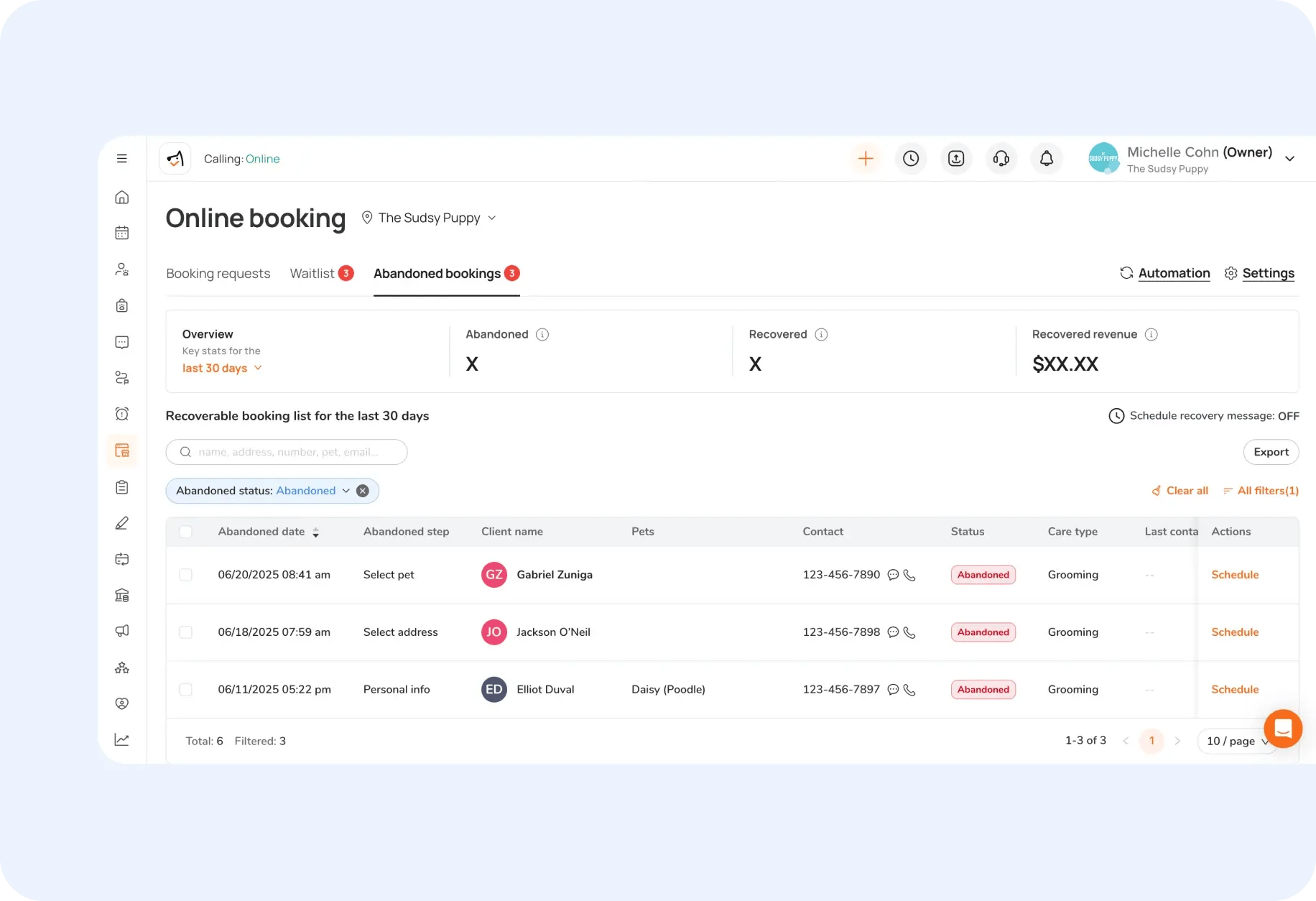This screenshot has width=1316, height=901.
Task: Open the Clients sidebar icon
Action: pyautogui.click(x=122, y=269)
